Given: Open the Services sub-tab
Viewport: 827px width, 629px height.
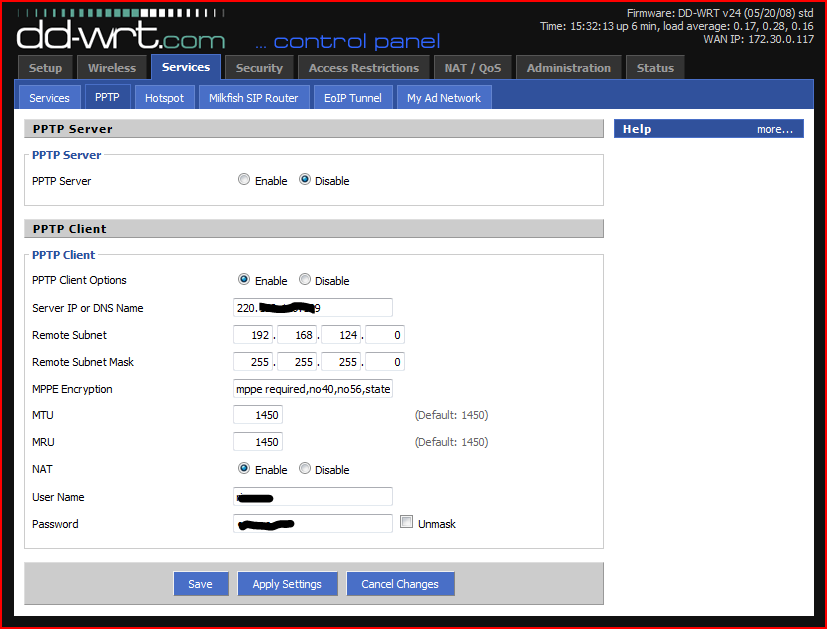Looking at the screenshot, I should click(50, 98).
